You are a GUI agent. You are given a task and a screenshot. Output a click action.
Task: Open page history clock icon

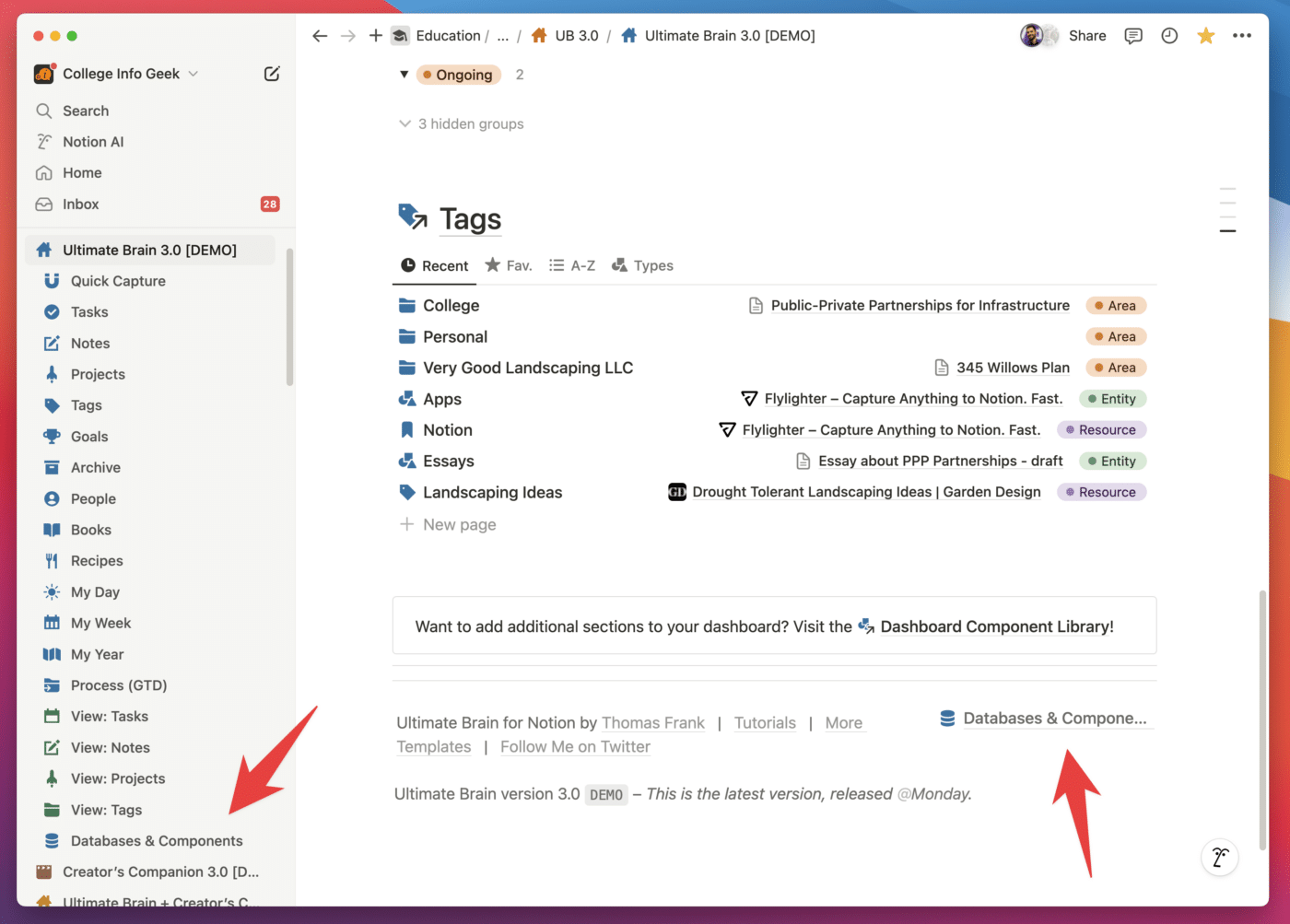1169,36
